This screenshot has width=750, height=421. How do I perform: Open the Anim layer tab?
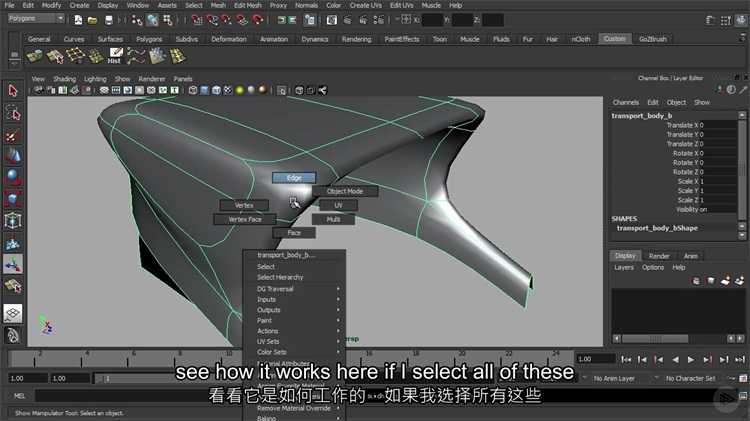point(690,256)
